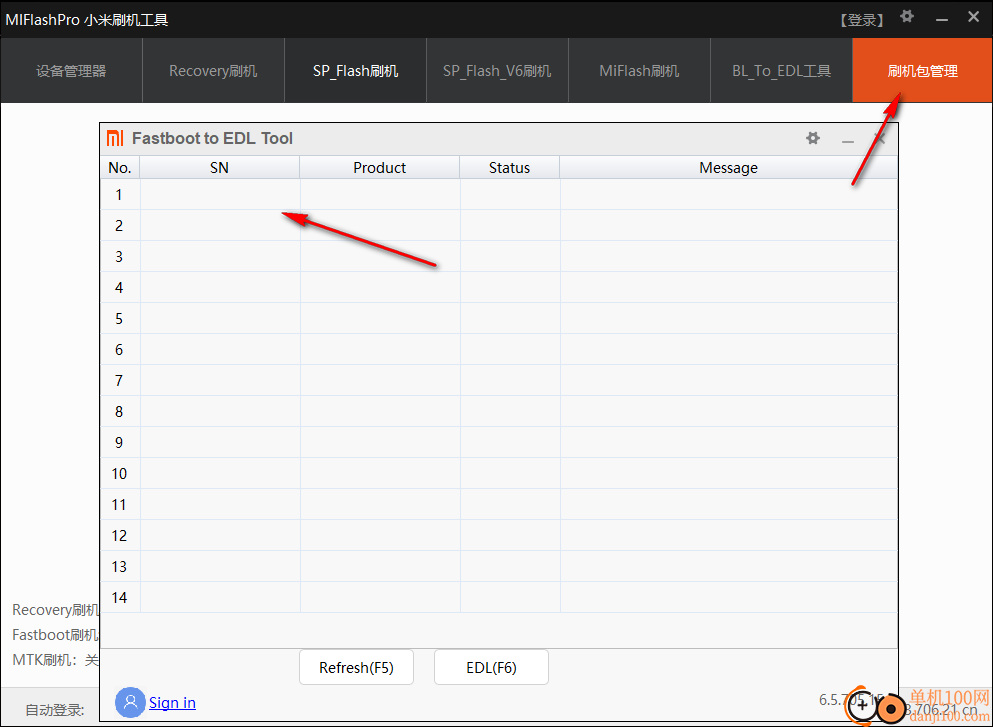Select row number 1 in the device table
This screenshot has width=993, height=727.
[499, 194]
